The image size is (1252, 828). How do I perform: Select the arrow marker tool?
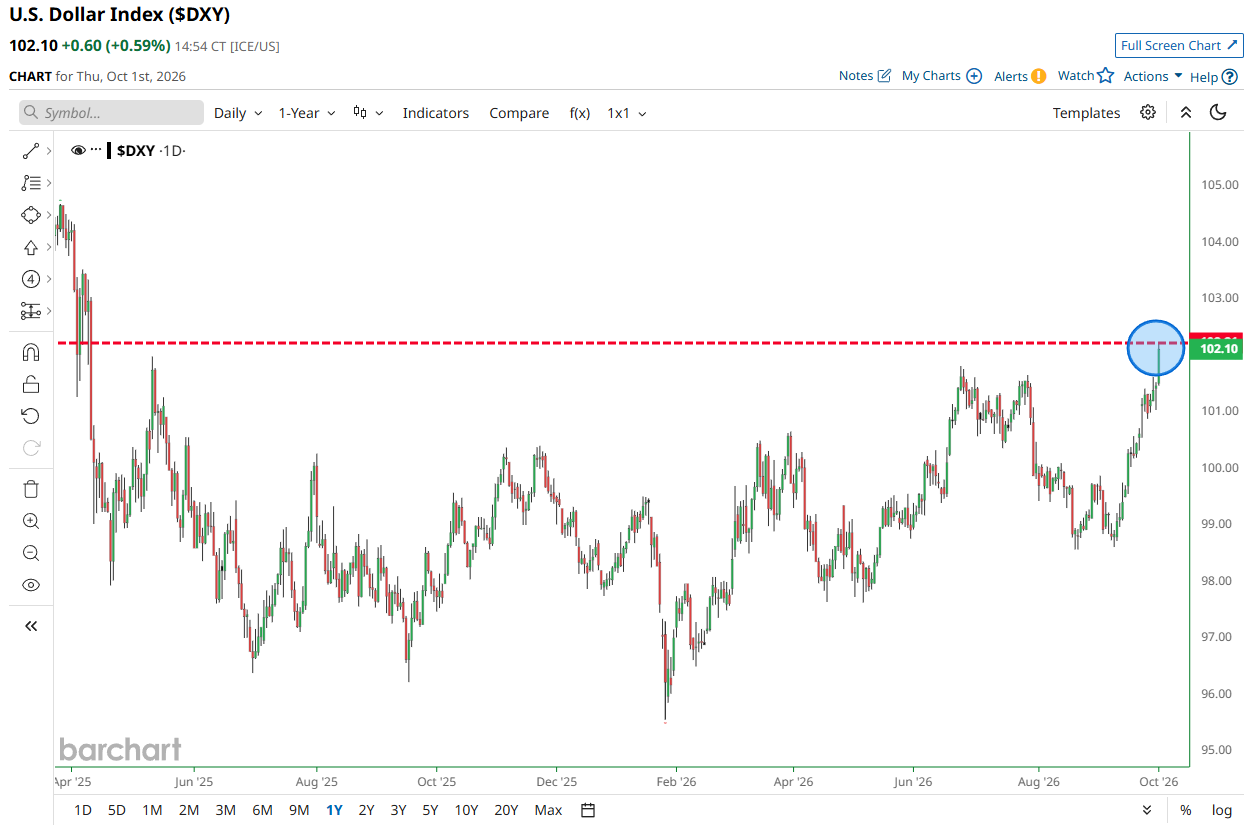tap(30, 247)
